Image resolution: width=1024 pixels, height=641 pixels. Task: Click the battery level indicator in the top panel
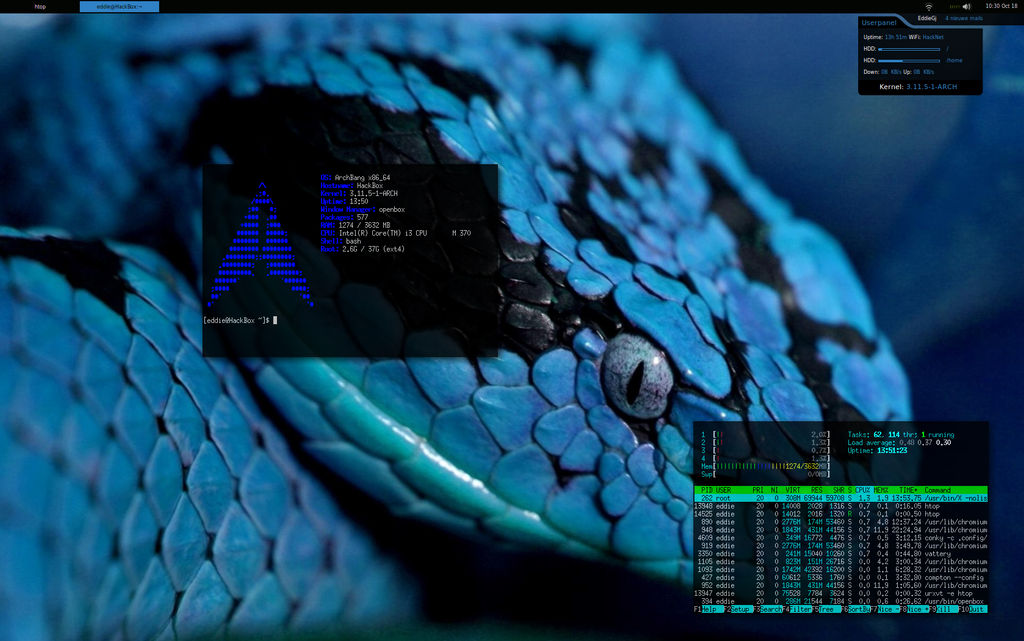[x=955, y=7]
